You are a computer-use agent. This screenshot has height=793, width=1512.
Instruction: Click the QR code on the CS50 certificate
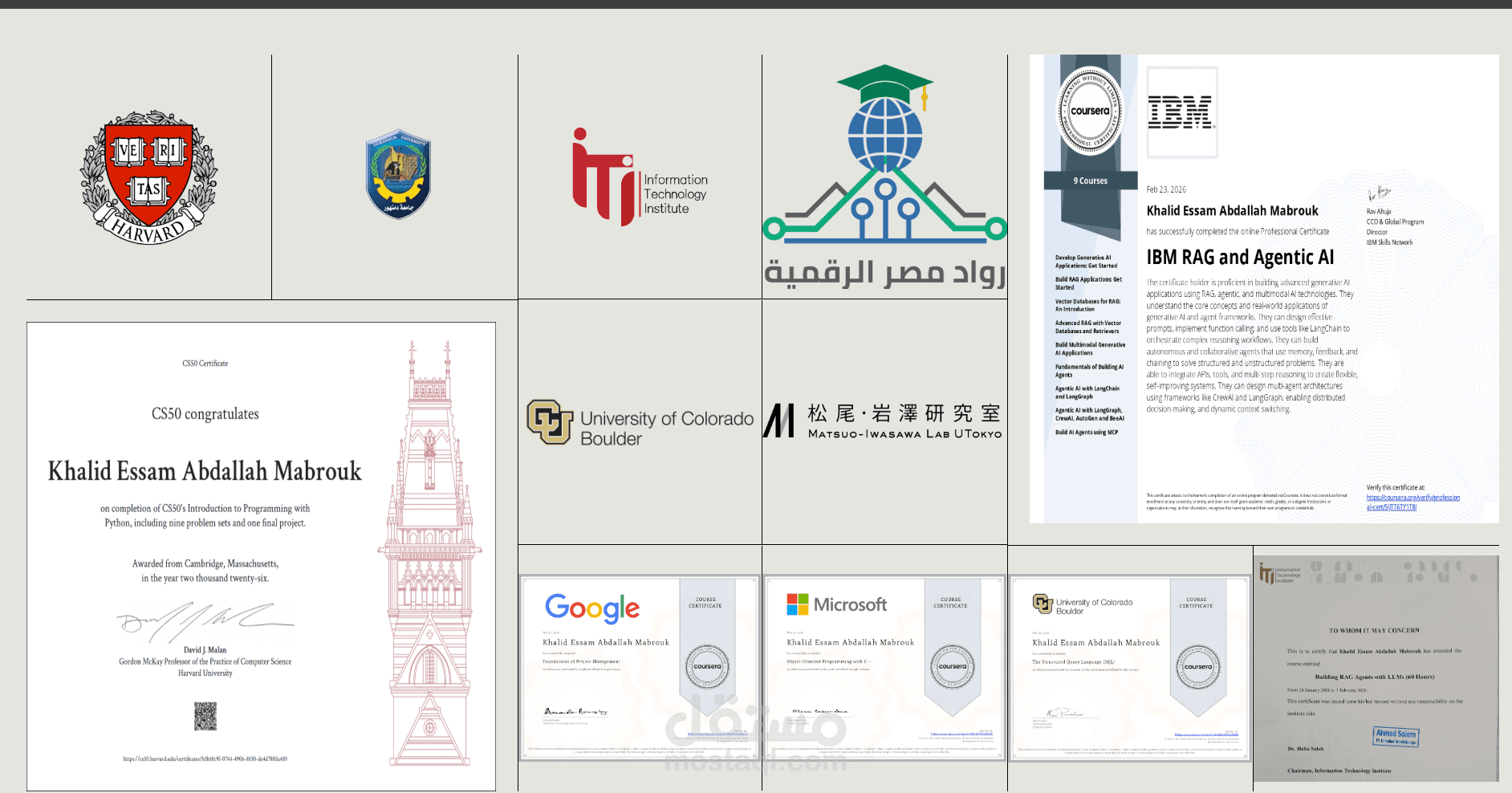[x=205, y=716]
